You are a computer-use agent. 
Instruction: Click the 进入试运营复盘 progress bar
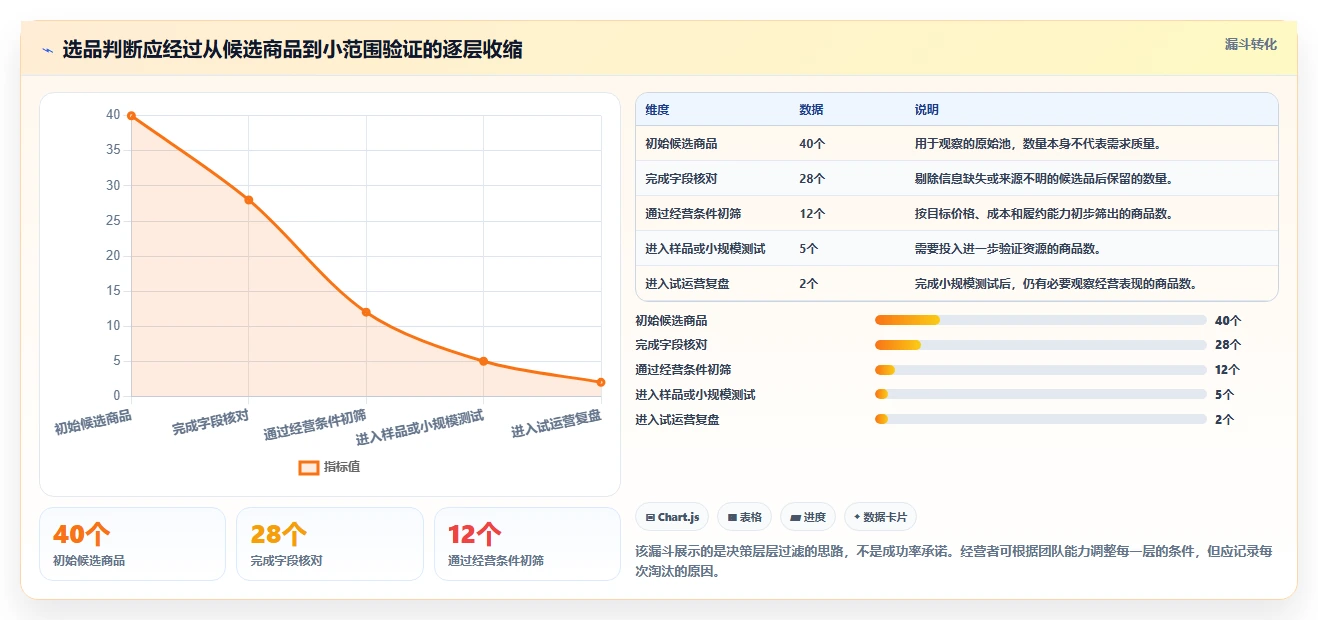tap(1040, 419)
